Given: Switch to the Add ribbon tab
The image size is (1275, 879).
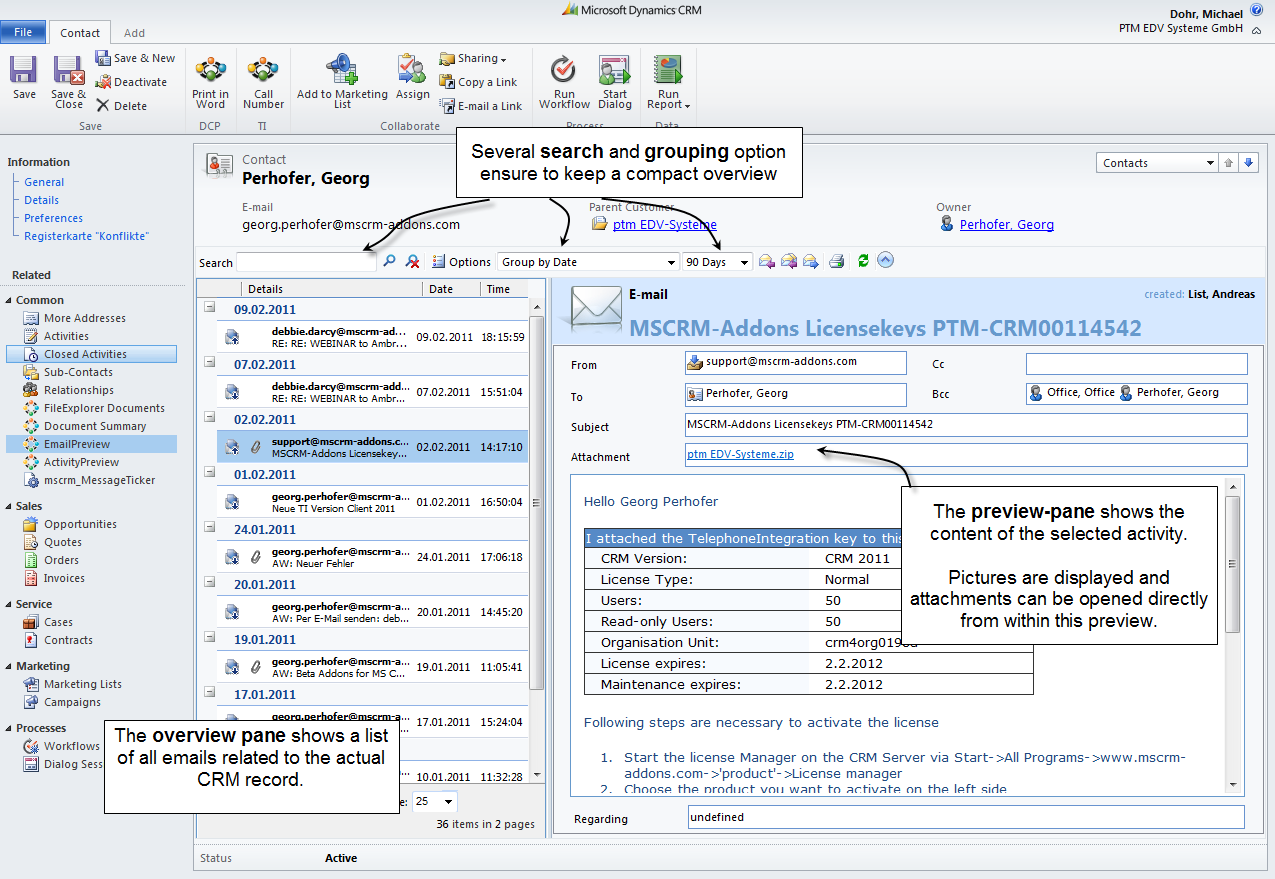Looking at the screenshot, I should tap(133, 32).
